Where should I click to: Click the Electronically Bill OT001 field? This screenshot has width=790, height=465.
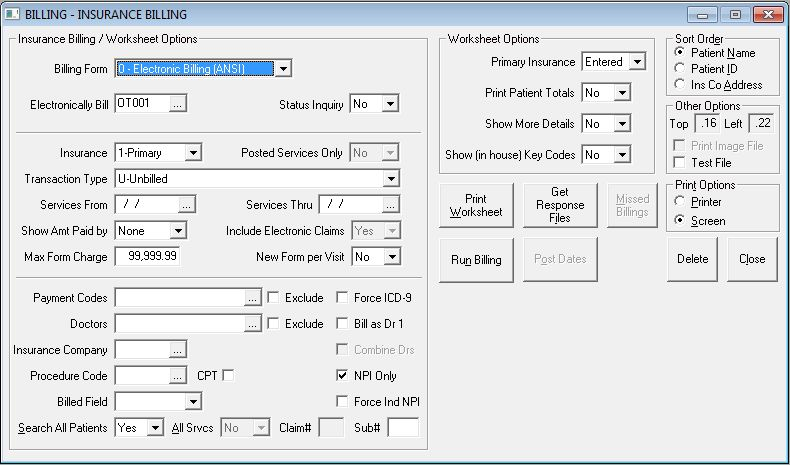[143, 104]
